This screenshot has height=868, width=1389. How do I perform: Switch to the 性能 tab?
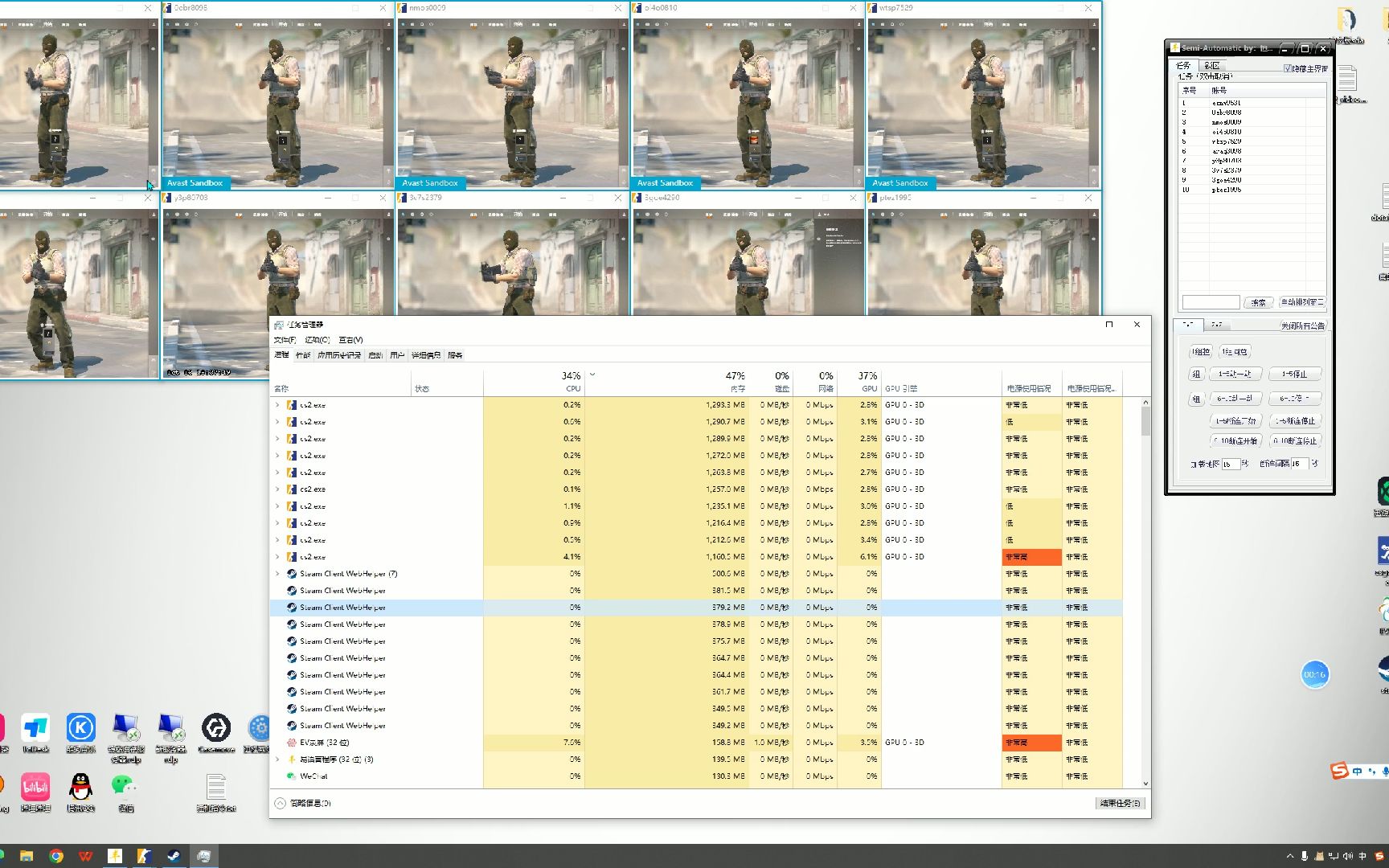point(303,355)
